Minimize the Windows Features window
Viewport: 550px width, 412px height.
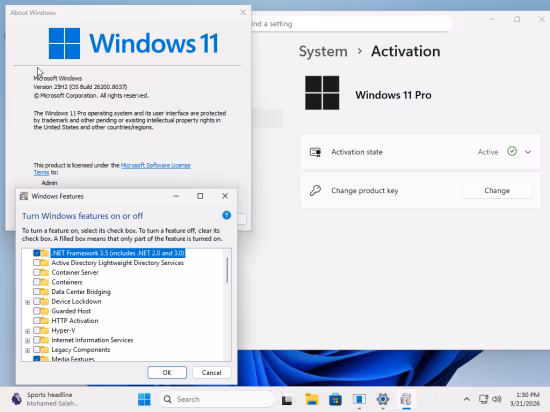click(176, 196)
